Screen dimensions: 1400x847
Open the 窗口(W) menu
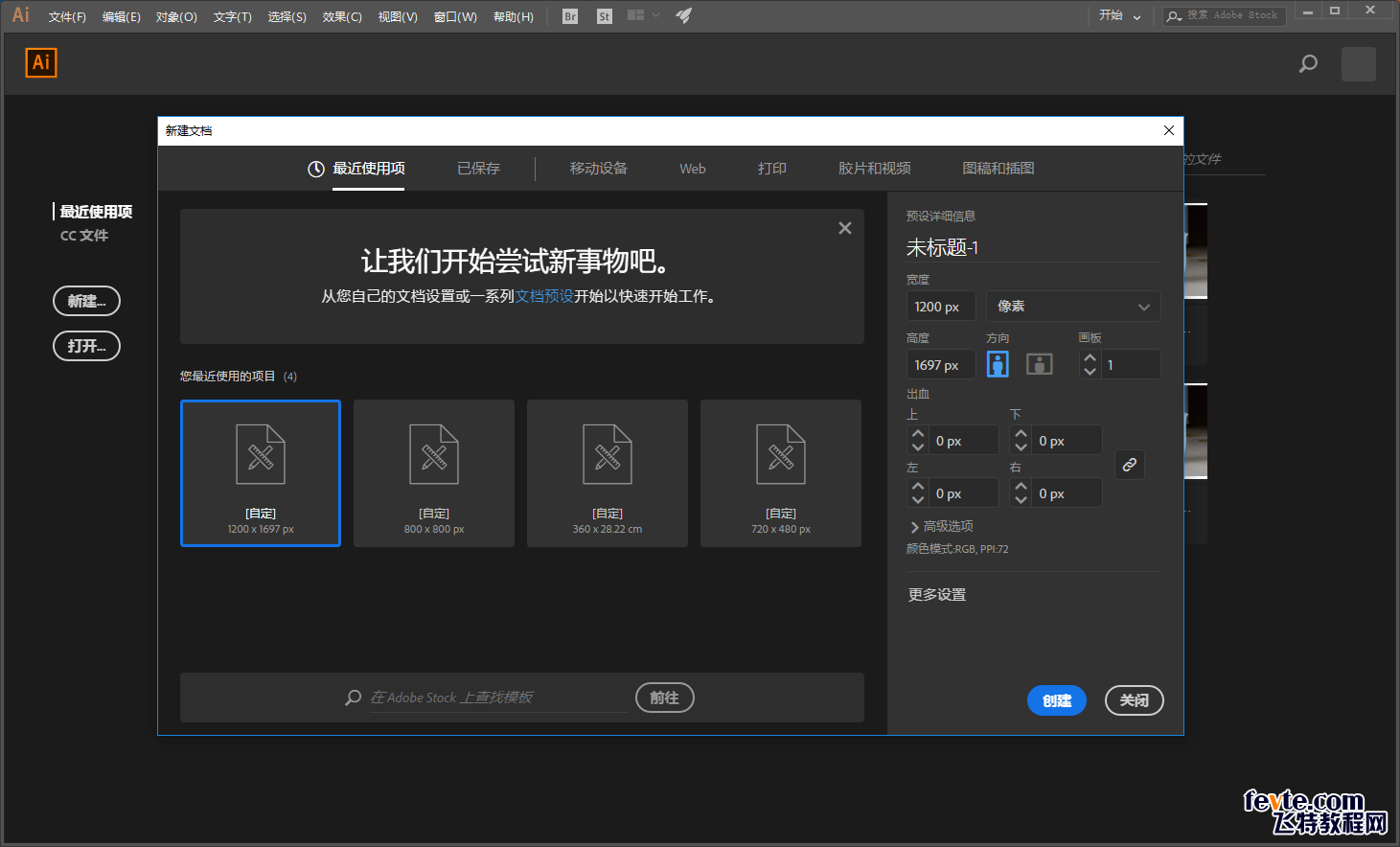(455, 17)
